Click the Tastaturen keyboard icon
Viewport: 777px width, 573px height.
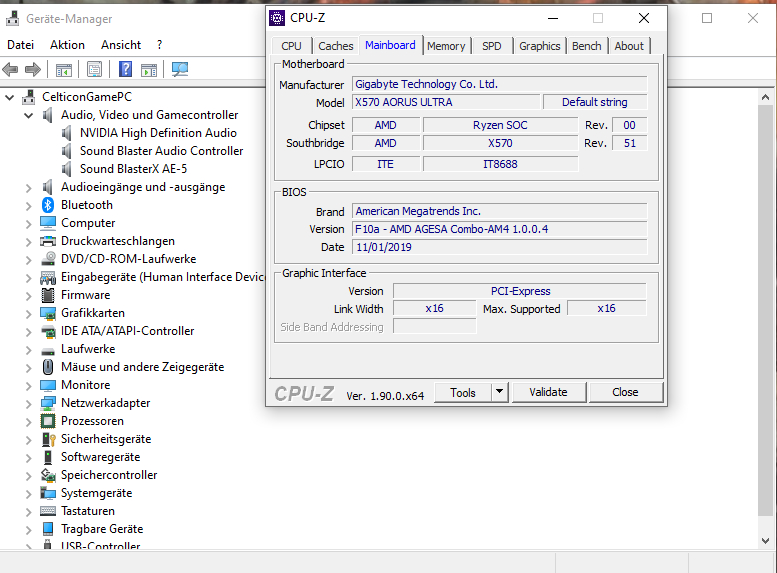tap(48, 511)
